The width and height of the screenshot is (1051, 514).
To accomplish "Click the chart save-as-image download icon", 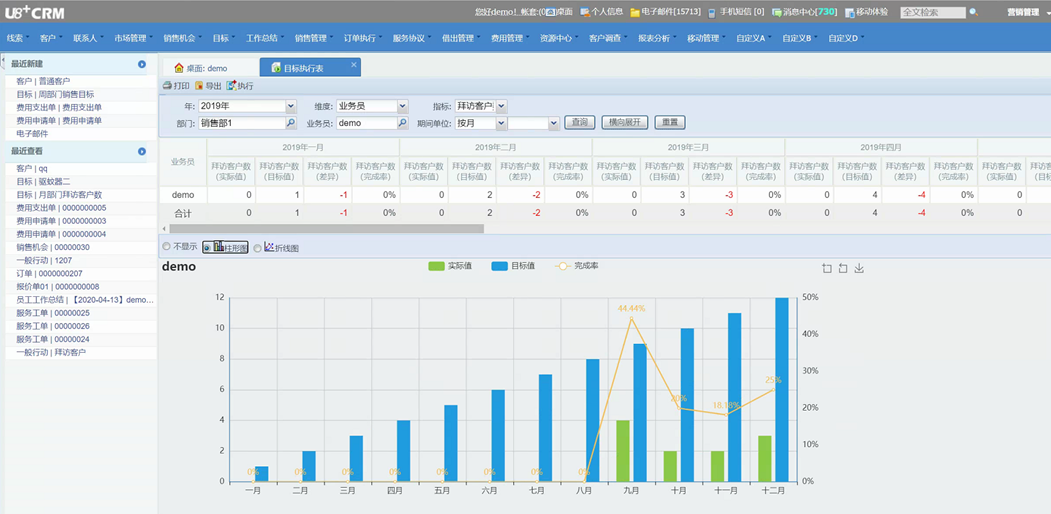I will [859, 268].
